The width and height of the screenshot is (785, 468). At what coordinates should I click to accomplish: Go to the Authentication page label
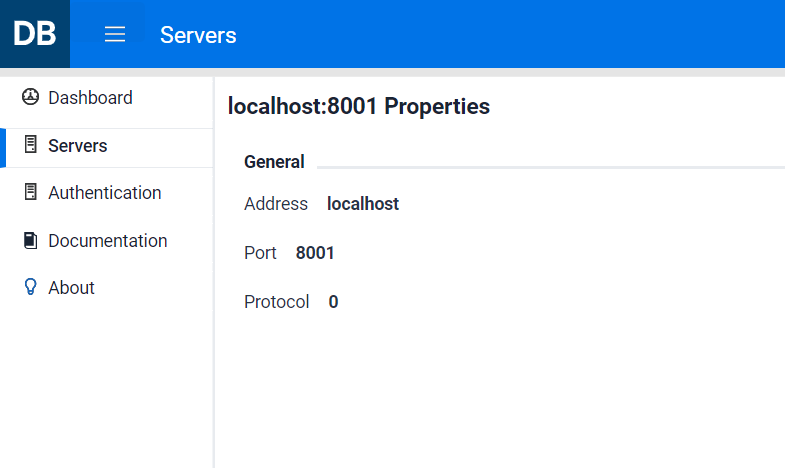click(104, 193)
